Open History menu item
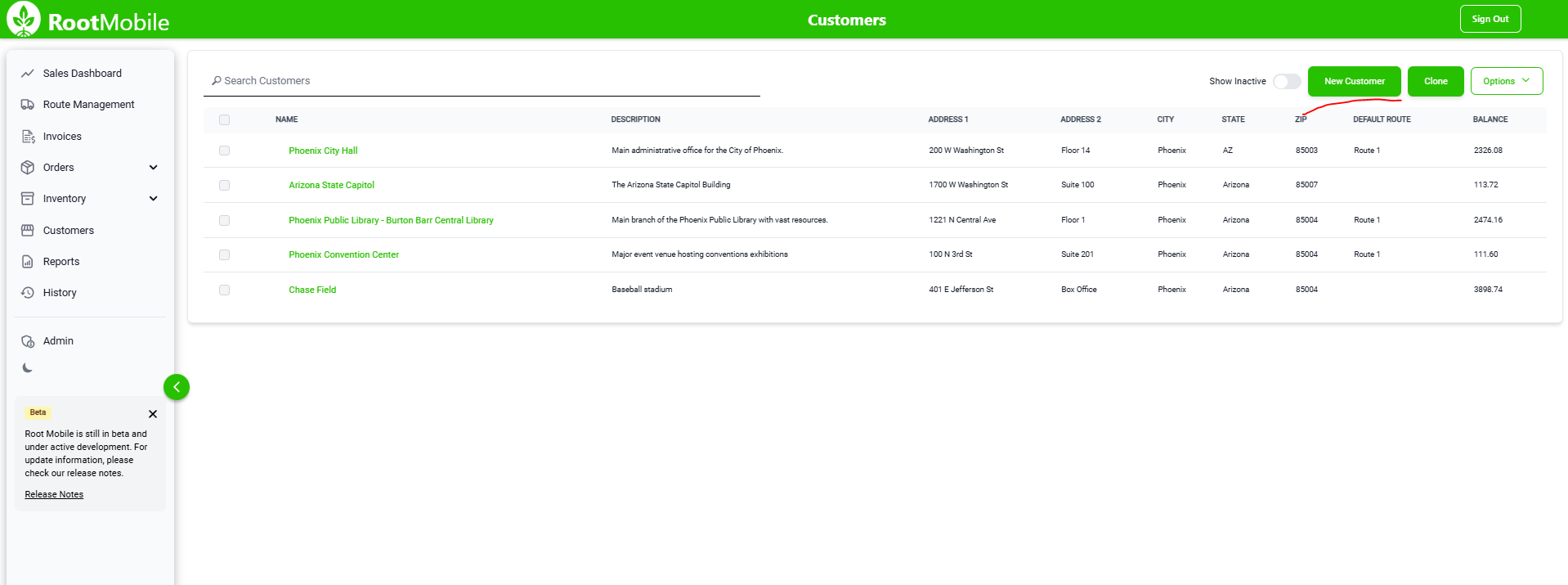 pyautogui.click(x=60, y=293)
